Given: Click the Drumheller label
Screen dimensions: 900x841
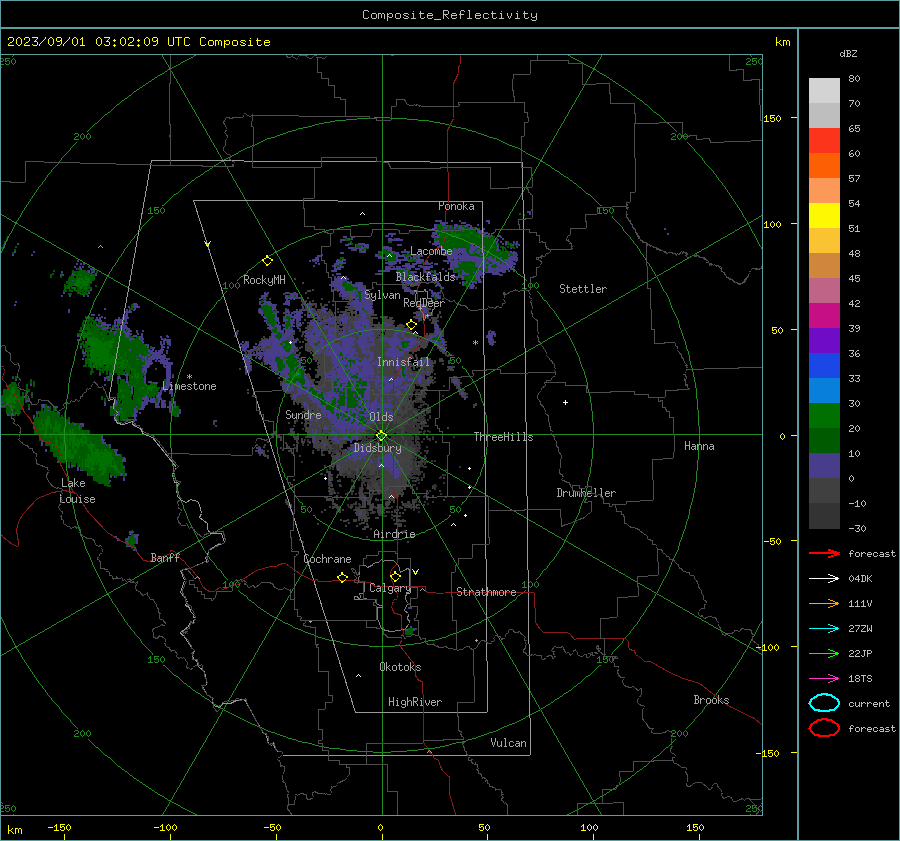Looking at the screenshot, I should pyautogui.click(x=586, y=493).
